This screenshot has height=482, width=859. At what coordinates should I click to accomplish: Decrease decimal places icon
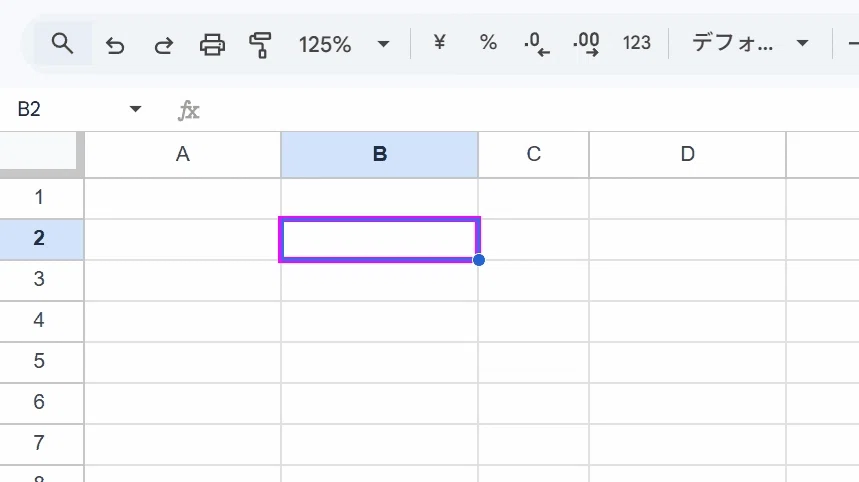click(x=536, y=44)
